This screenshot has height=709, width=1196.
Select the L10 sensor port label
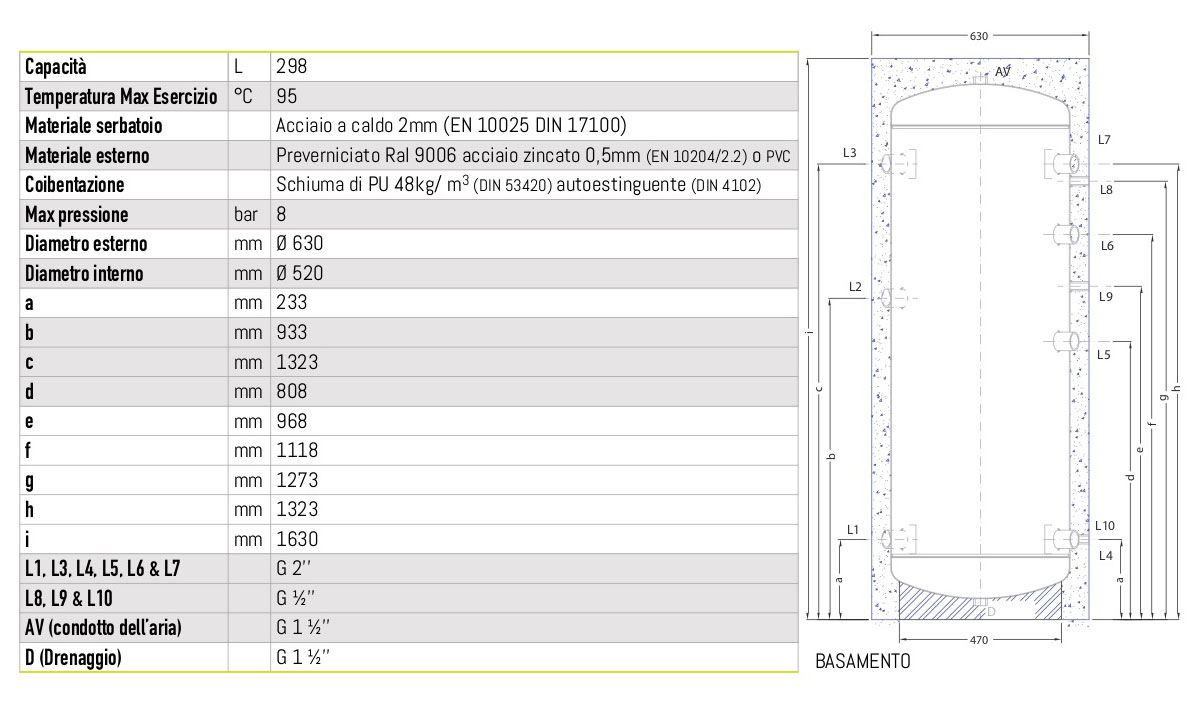[x=1104, y=525]
